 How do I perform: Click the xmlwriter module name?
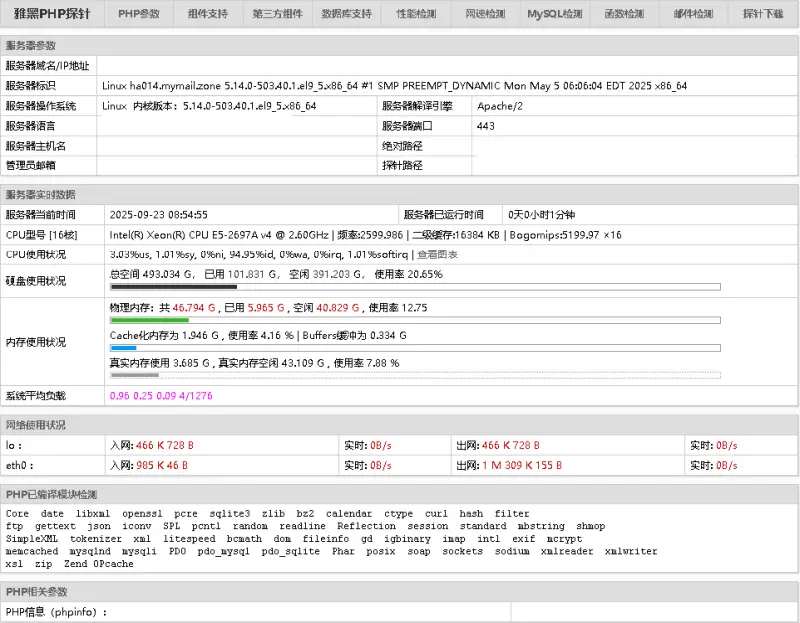[x=631, y=551]
